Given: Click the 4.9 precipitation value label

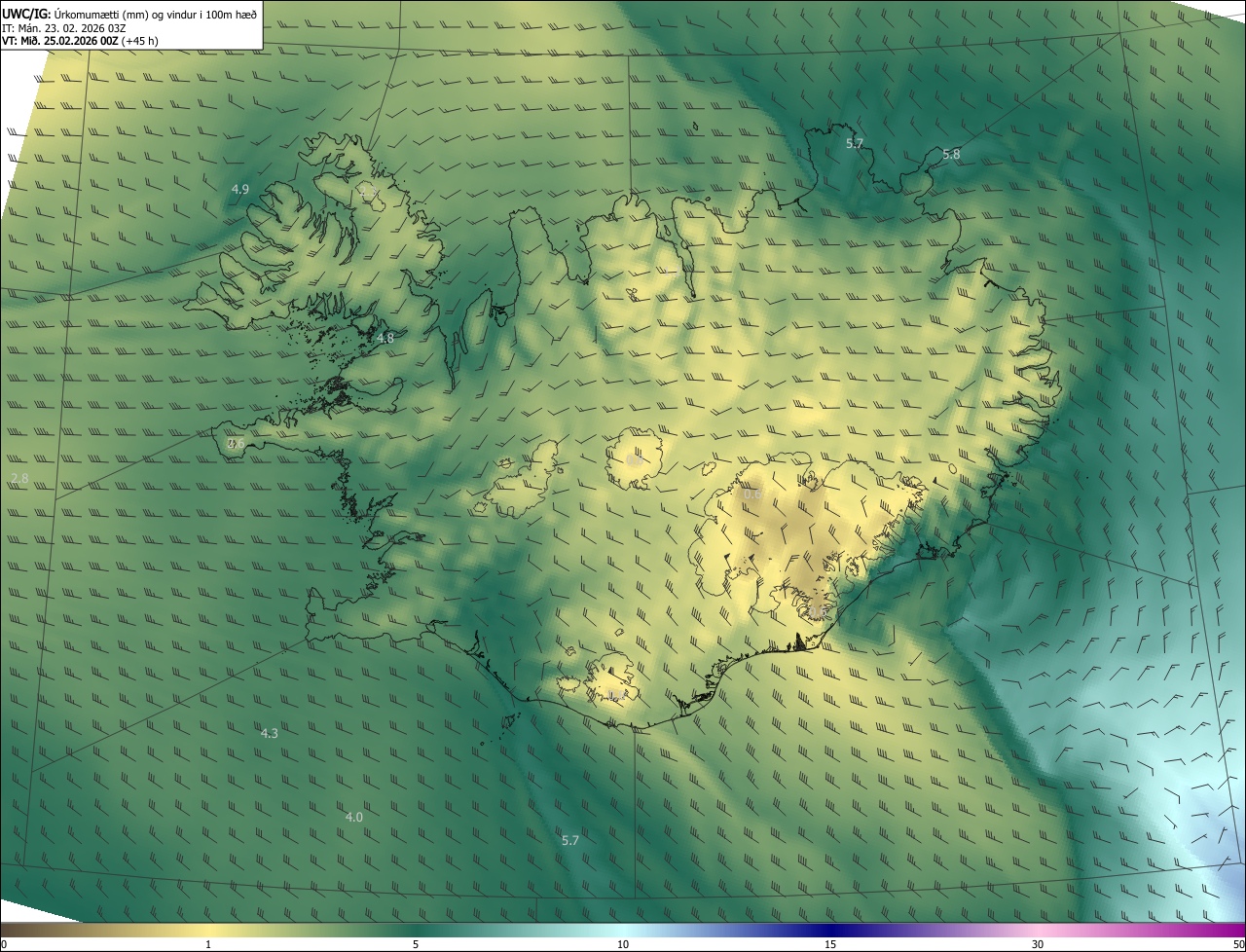Looking at the screenshot, I should click(240, 189).
